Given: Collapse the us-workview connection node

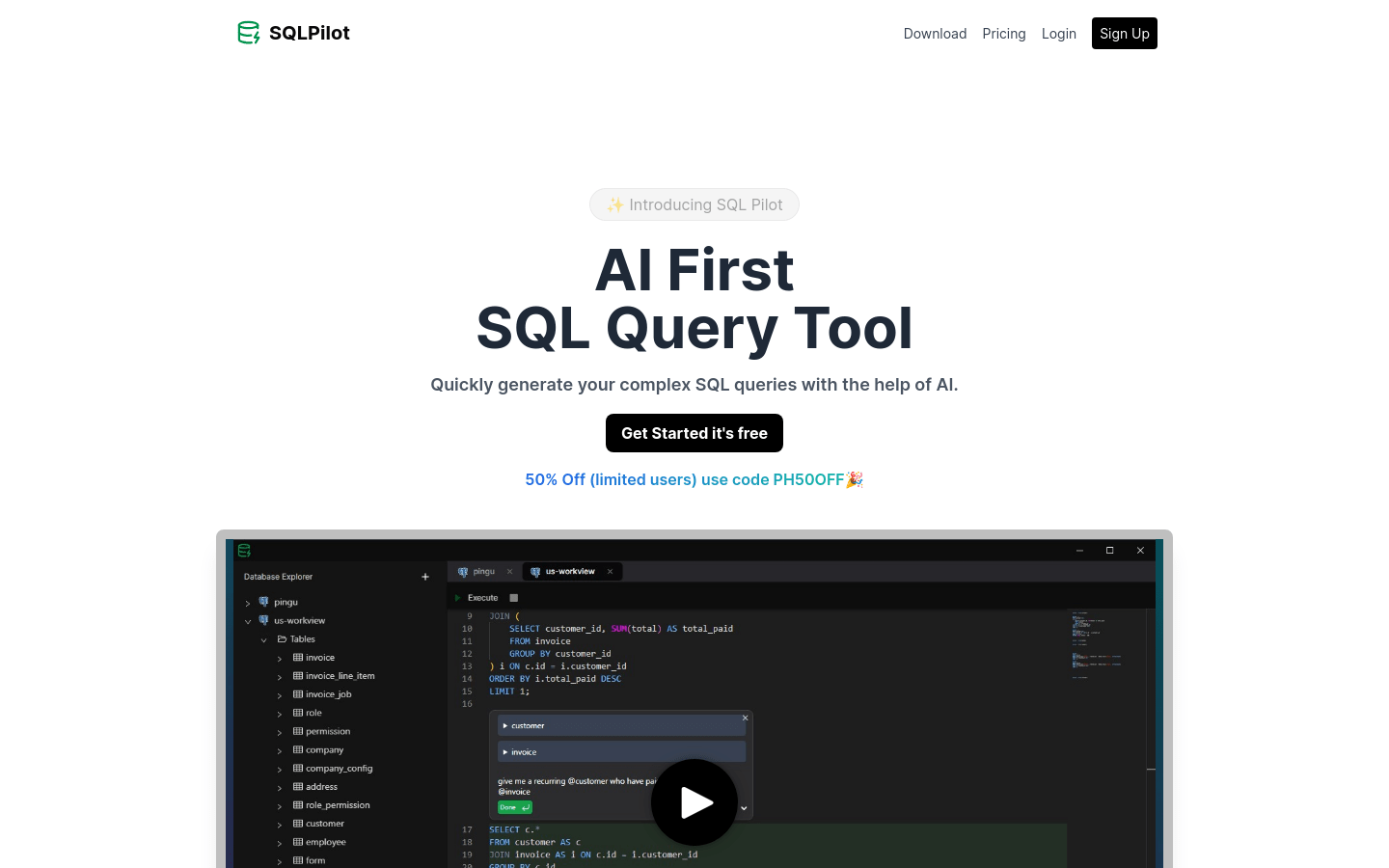Looking at the screenshot, I should (x=248, y=621).
